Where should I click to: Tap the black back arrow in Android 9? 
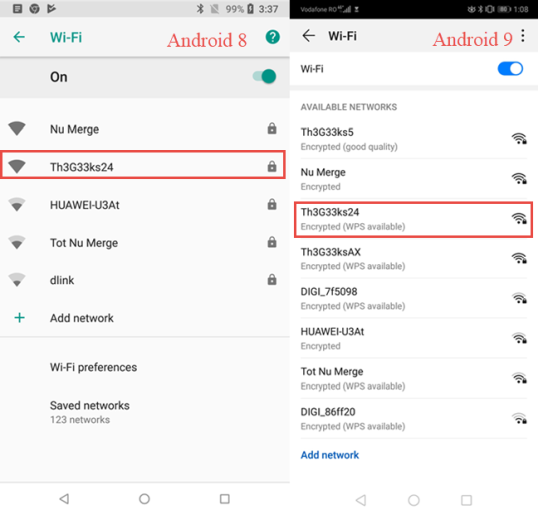coord(308,36)
